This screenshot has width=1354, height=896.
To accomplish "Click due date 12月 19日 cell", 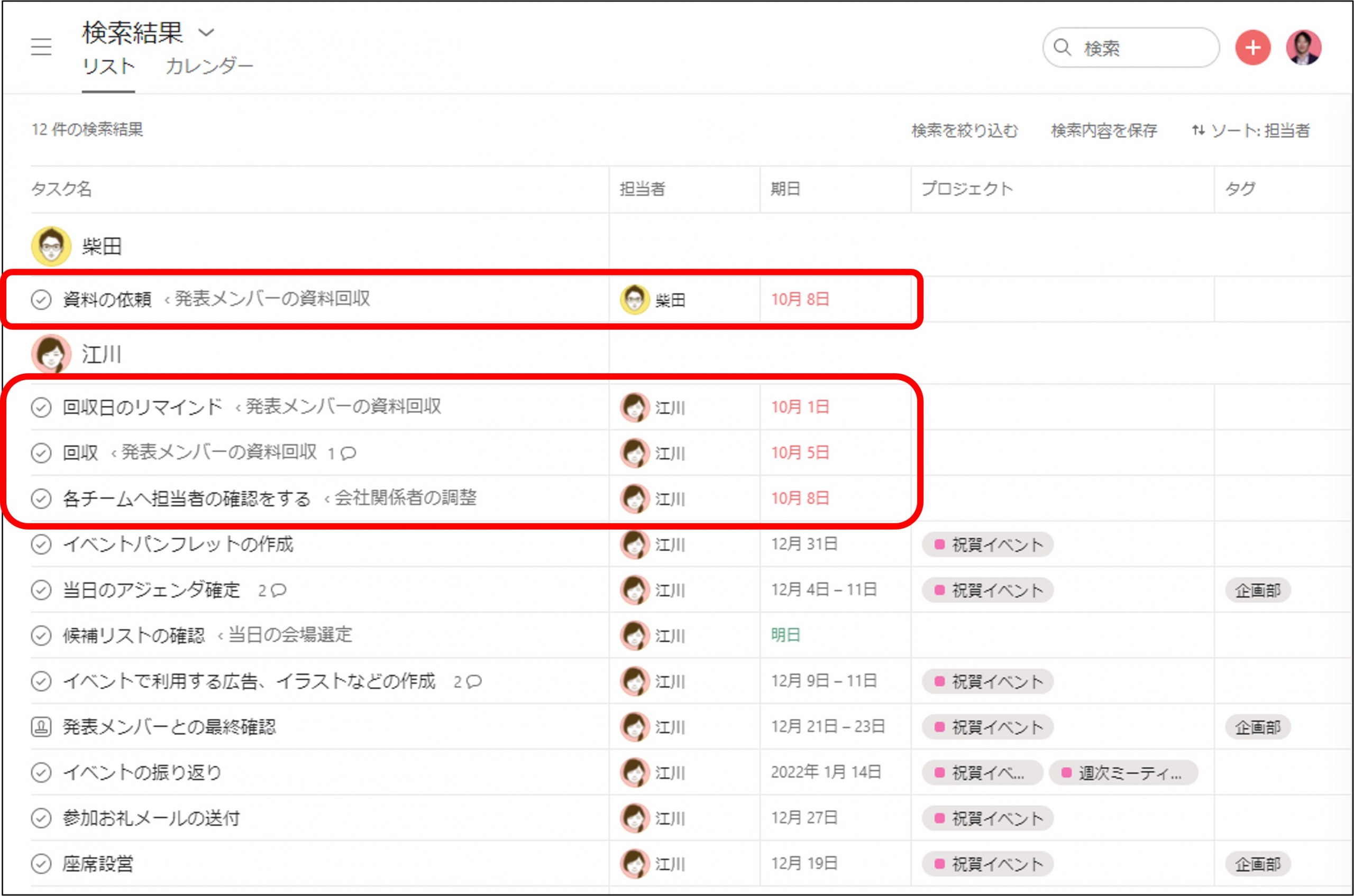I will coord(804,863).
